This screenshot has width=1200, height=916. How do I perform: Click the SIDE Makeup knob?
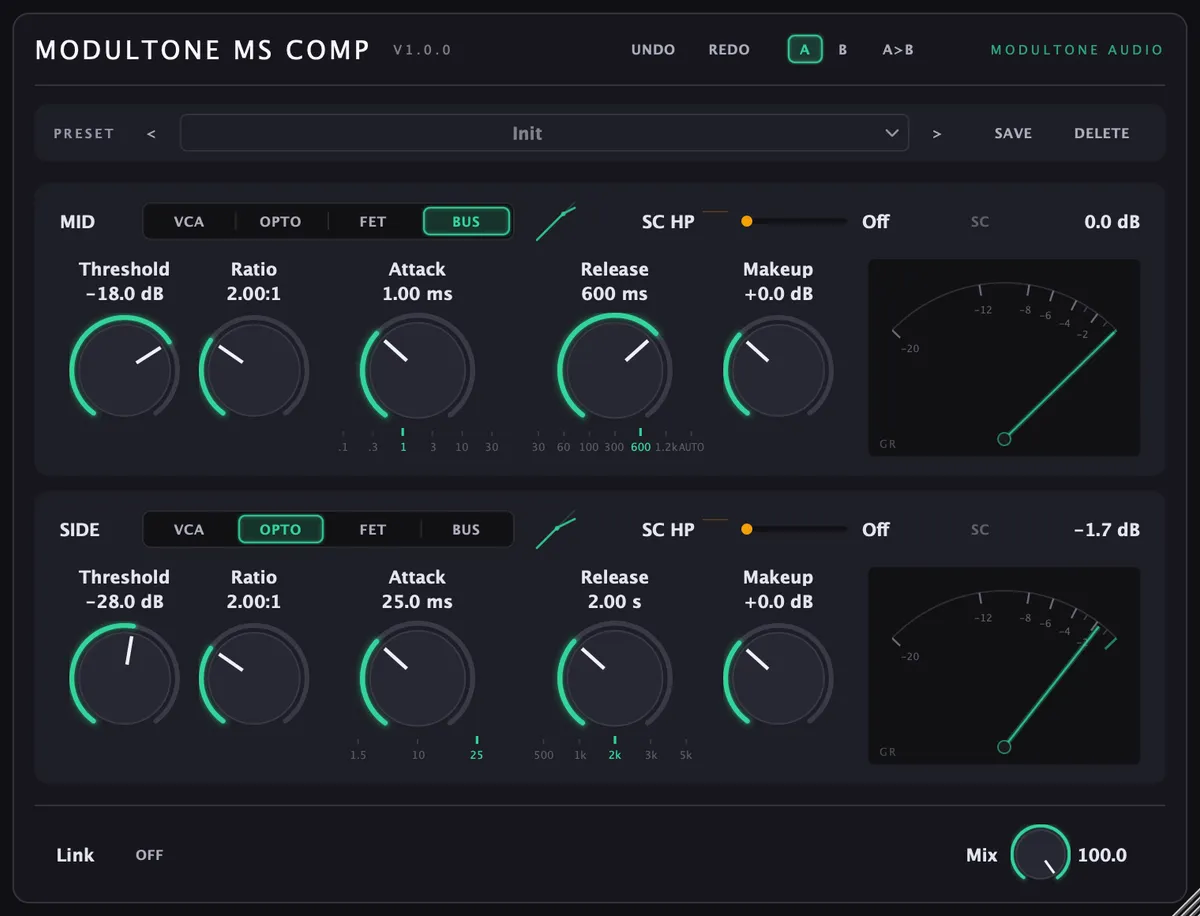(778, 675)
